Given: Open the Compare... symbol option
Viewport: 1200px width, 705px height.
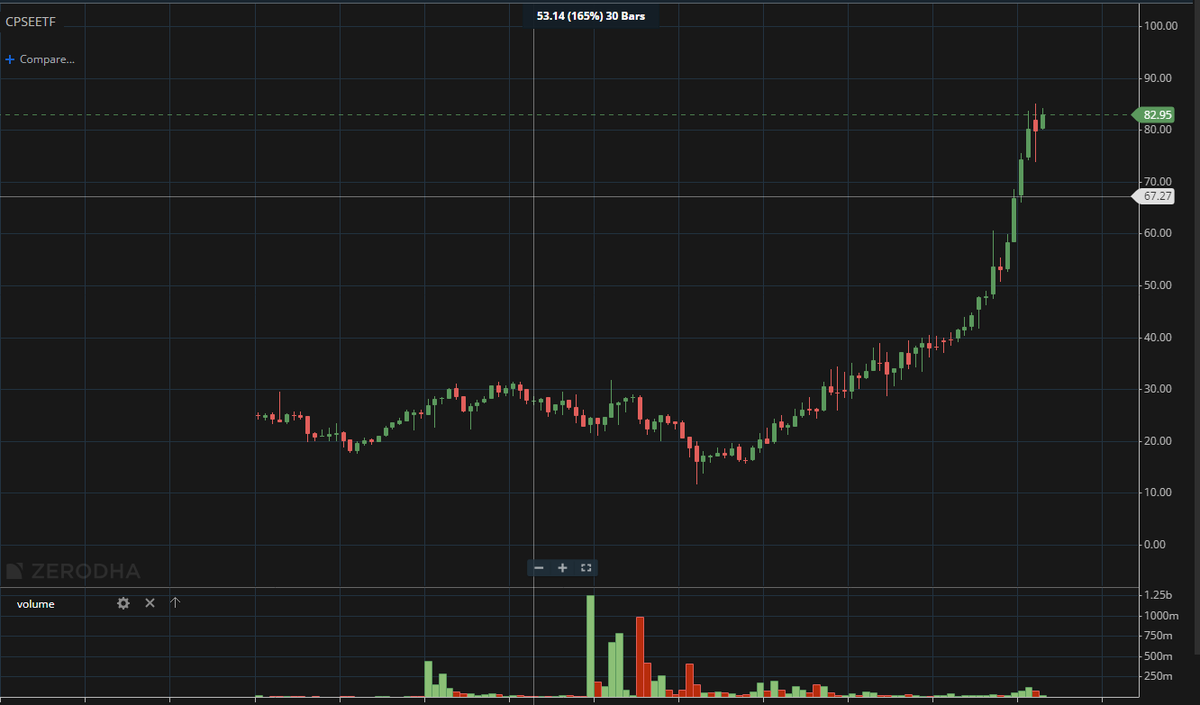Looking at the screenshot, I should coord(40,59).
